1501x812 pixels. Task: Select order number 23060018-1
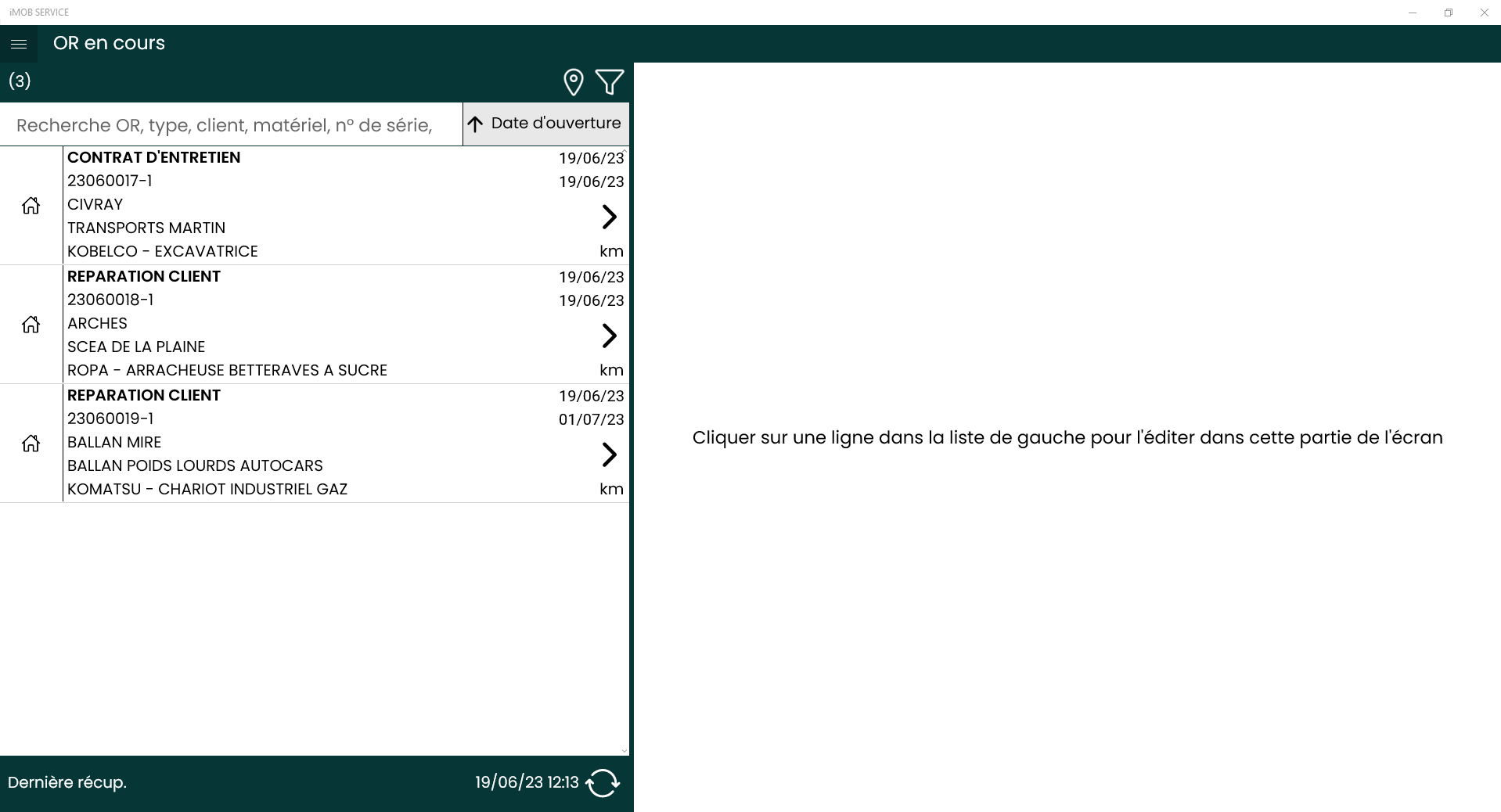110,300
